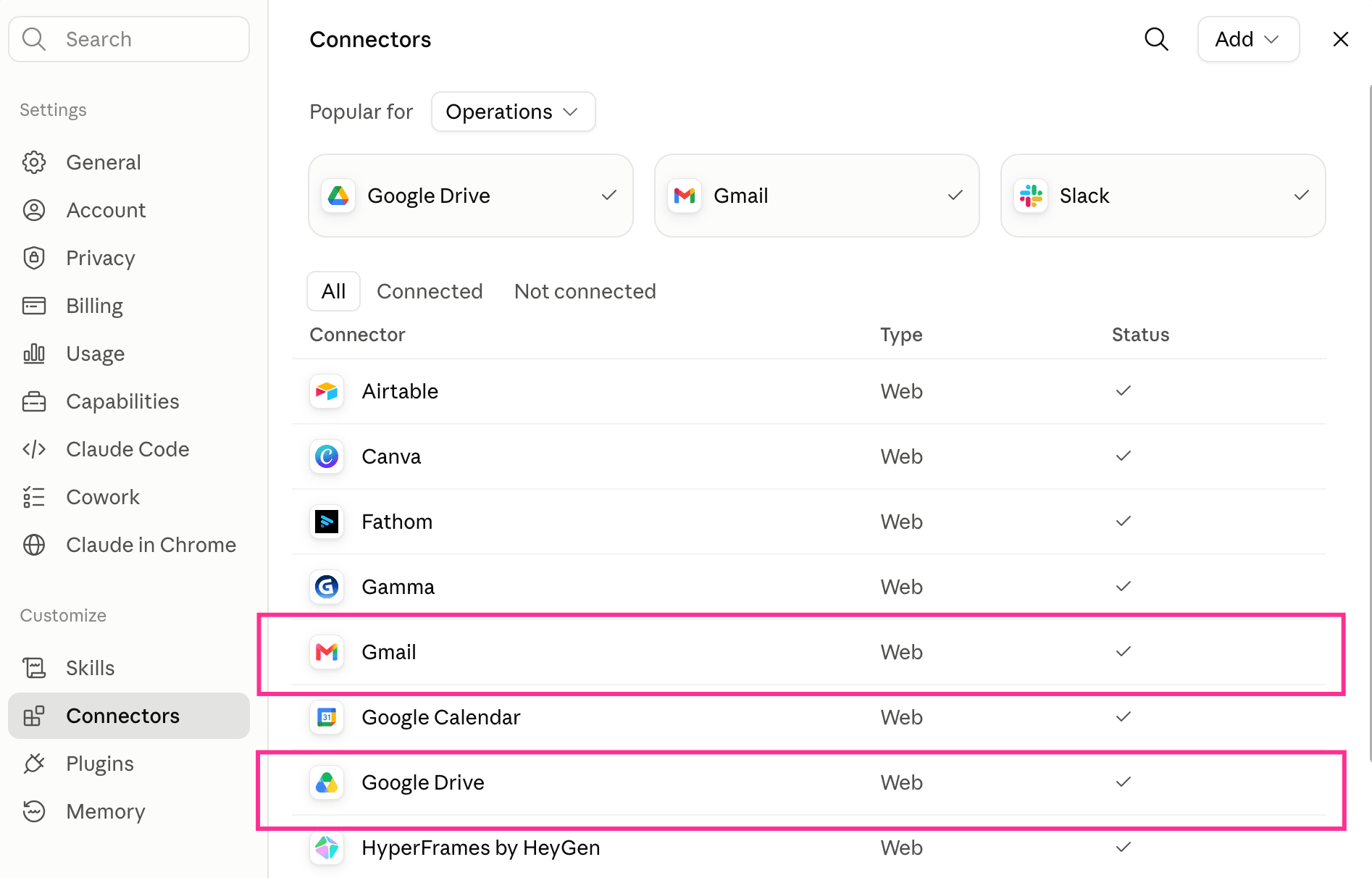Click the General gear icon
The height and width of the screenshot is (878, 1372).
coord(34,162)
